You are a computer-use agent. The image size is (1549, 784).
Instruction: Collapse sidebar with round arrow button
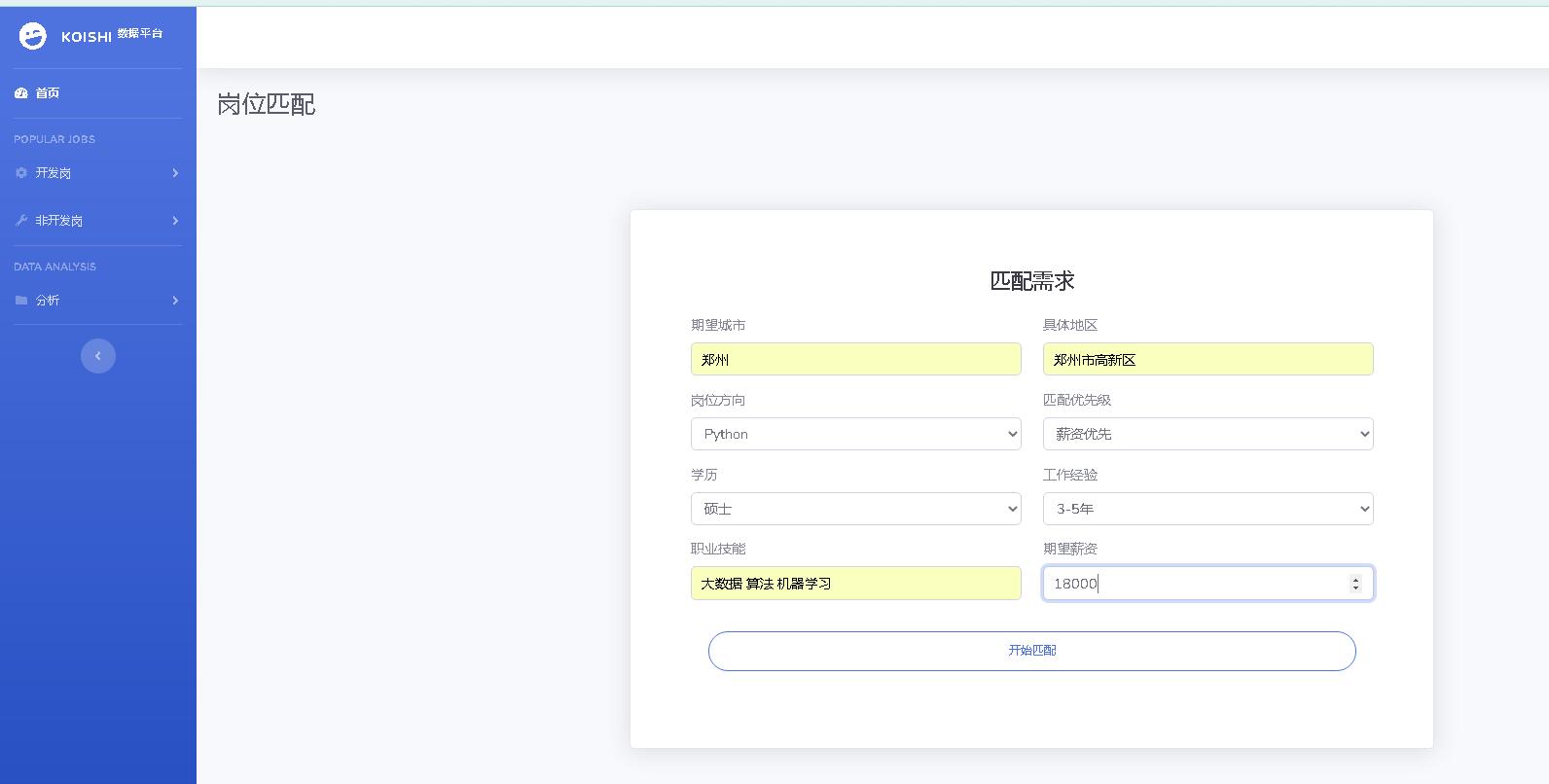click(x=98, y=356)
